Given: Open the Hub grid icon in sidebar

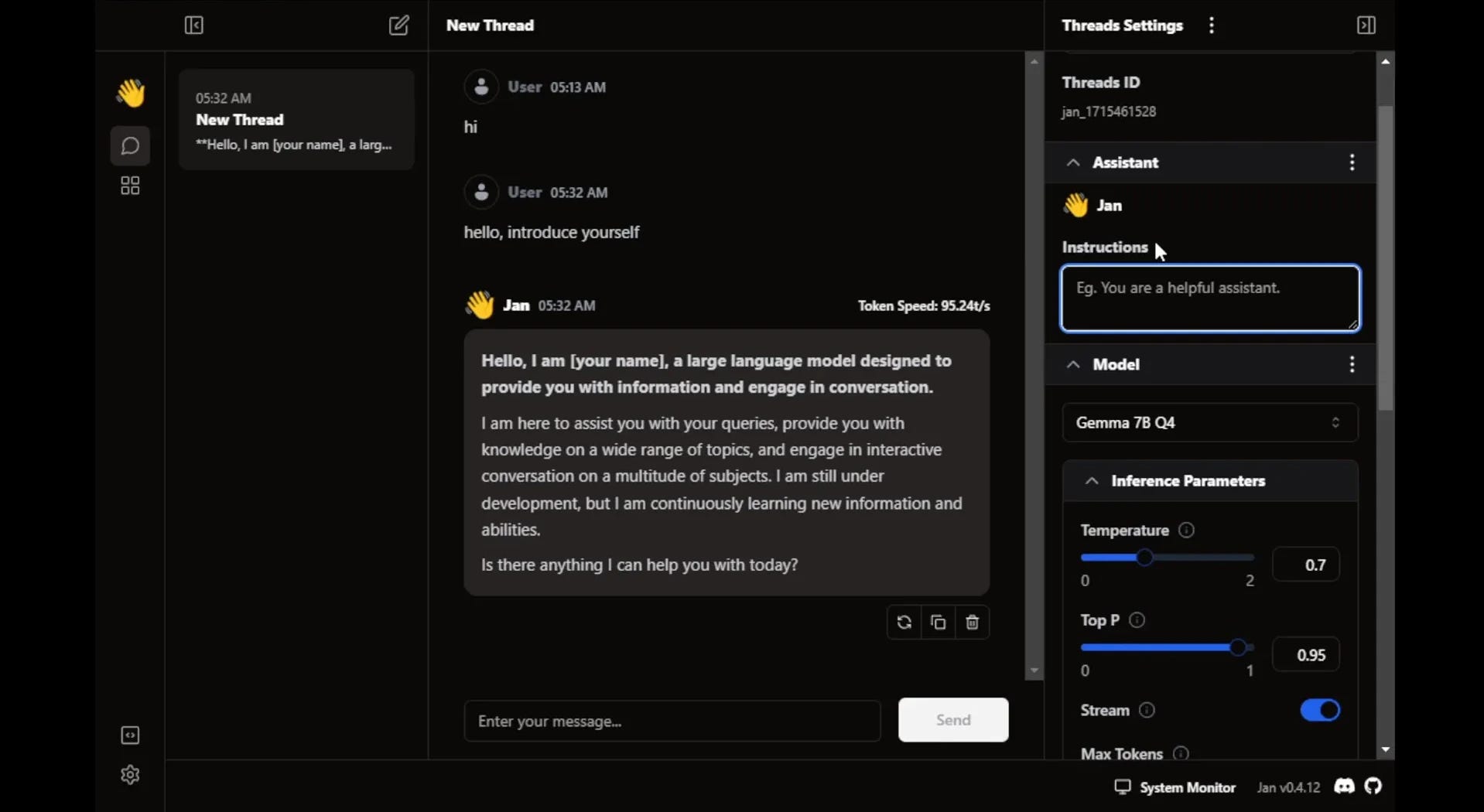Looking at the screenshot, I should [x=129, y=186].
